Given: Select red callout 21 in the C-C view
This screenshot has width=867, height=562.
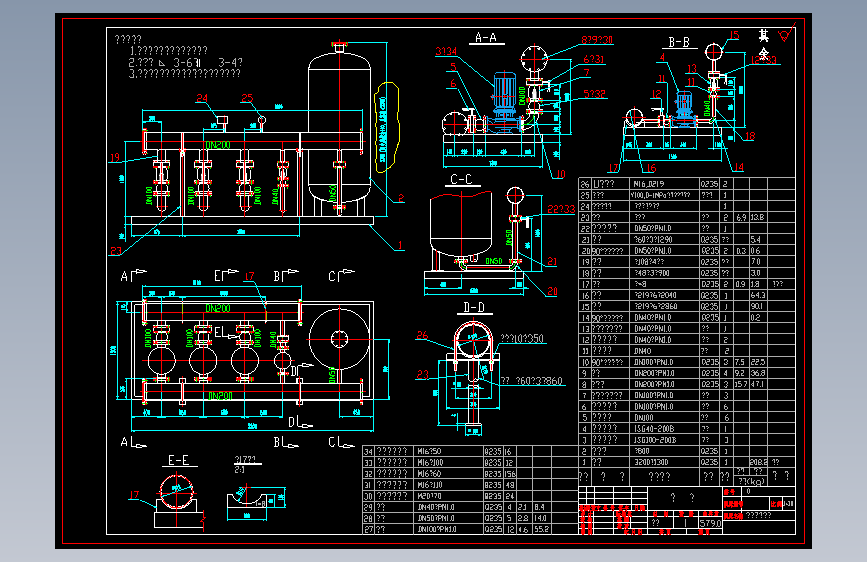Looking at the screenshot, I should pos(552,261).
